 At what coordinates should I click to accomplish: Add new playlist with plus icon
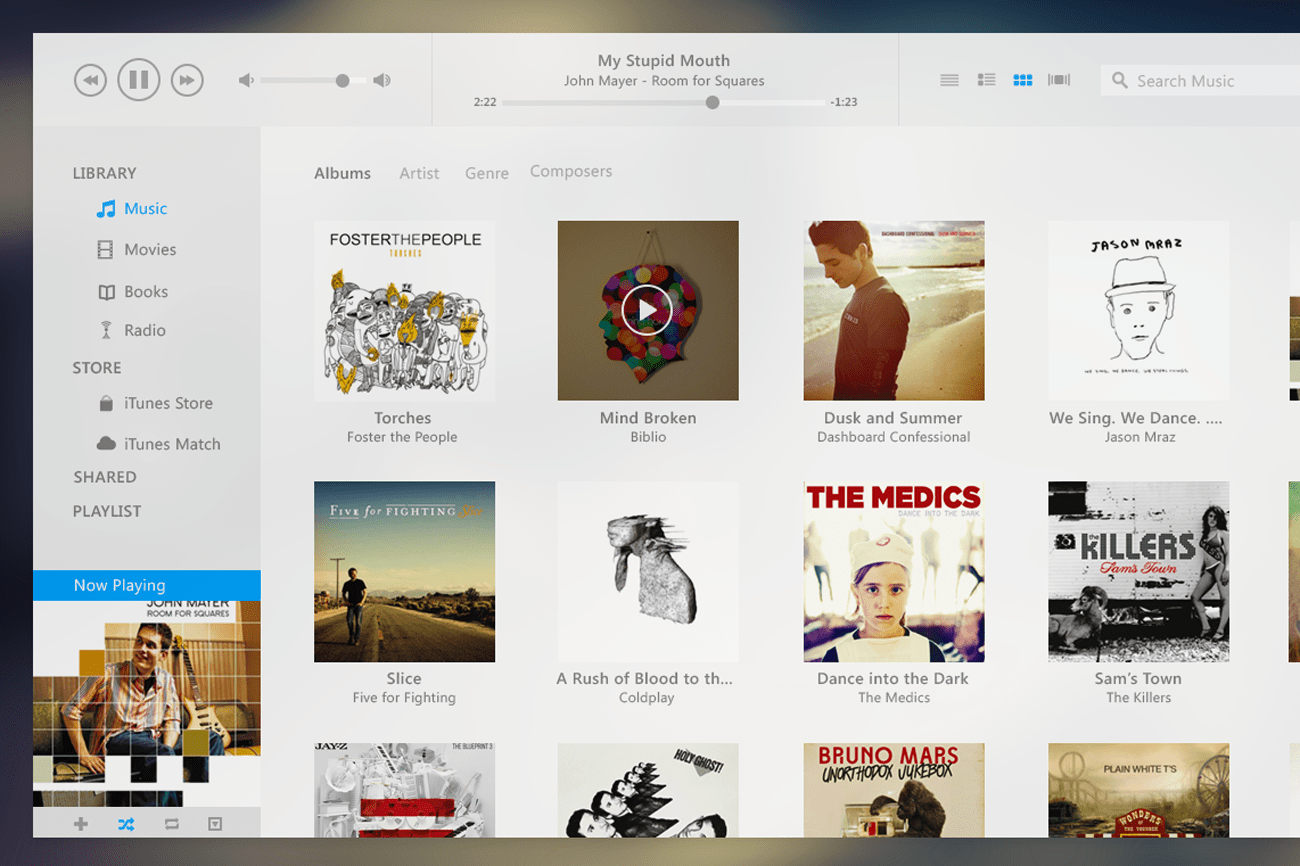(x=81, y=824)
